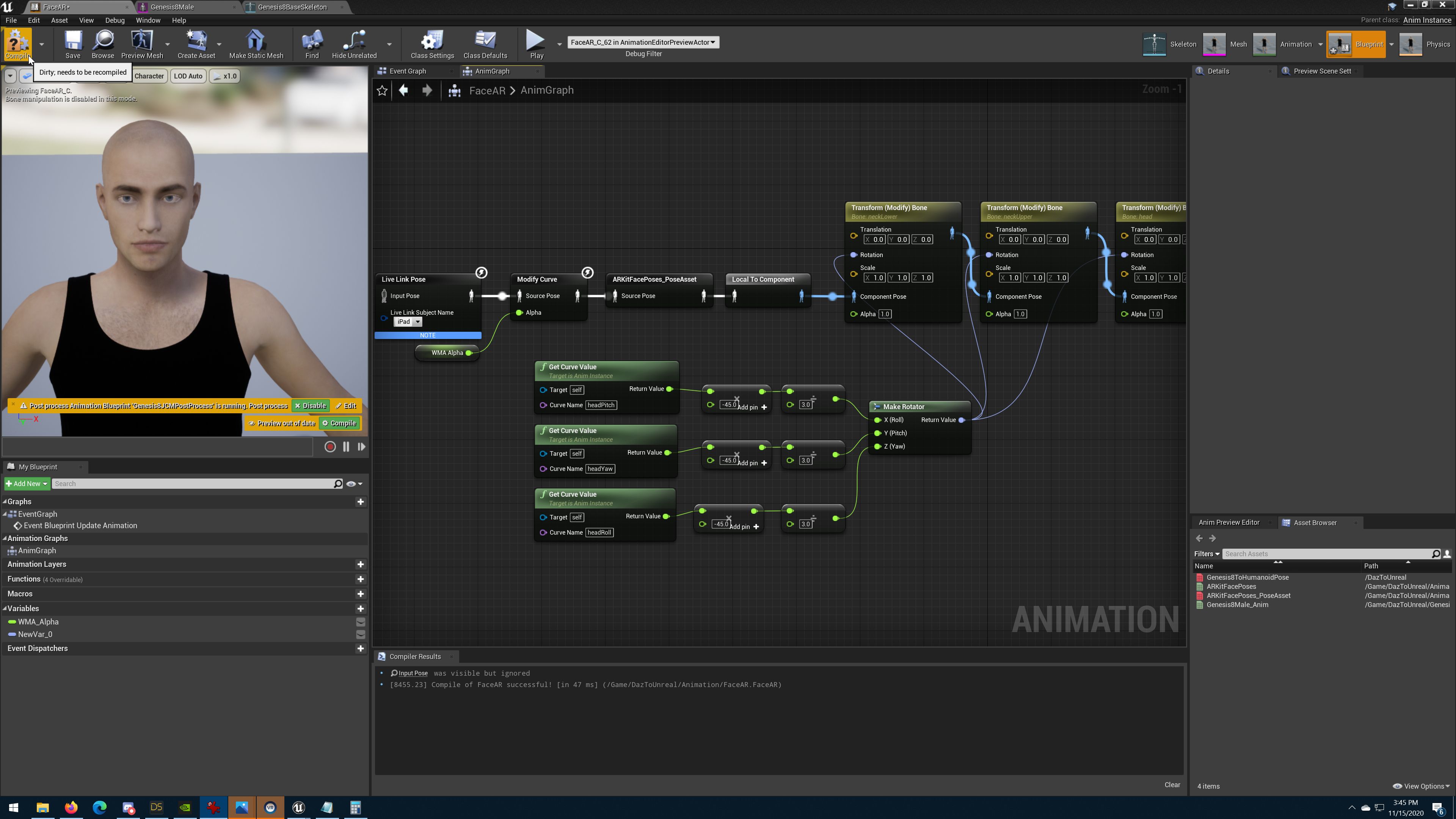This screenshot has height=819, width=1456.
Task: Switch to Genesis8Male tab
Action: tap(172, 7)
